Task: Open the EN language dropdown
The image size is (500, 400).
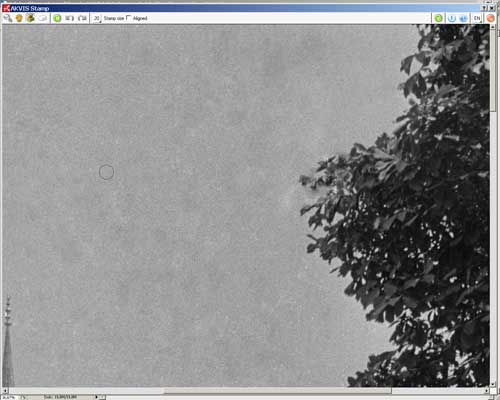Action: tap(477, 18)
